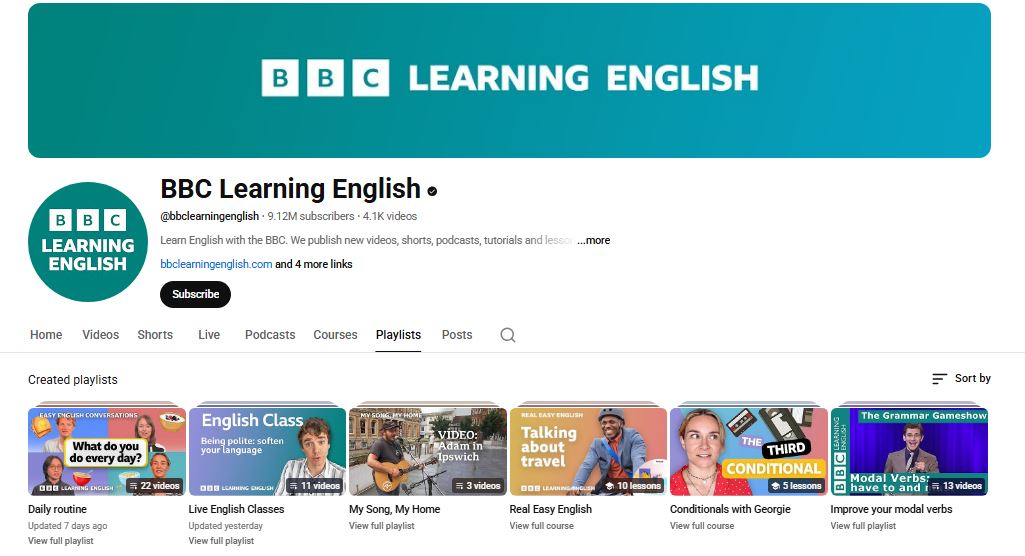Open the Posts tab

point(457,335)
